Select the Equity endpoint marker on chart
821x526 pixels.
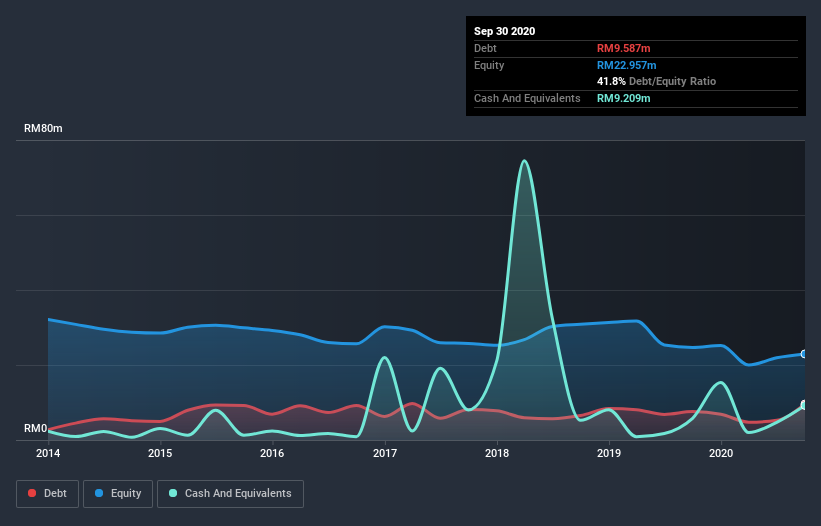pyautogui.click(x=804, y=354)
